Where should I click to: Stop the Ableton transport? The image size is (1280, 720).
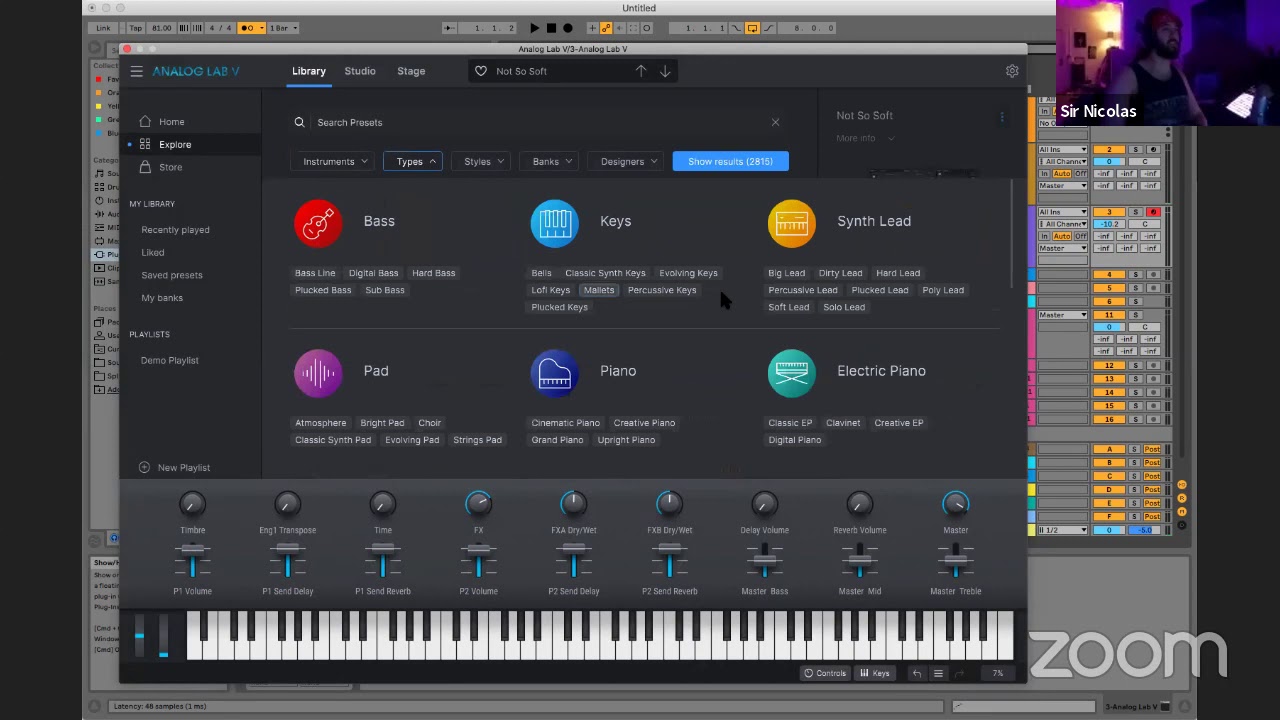[551, 28]
